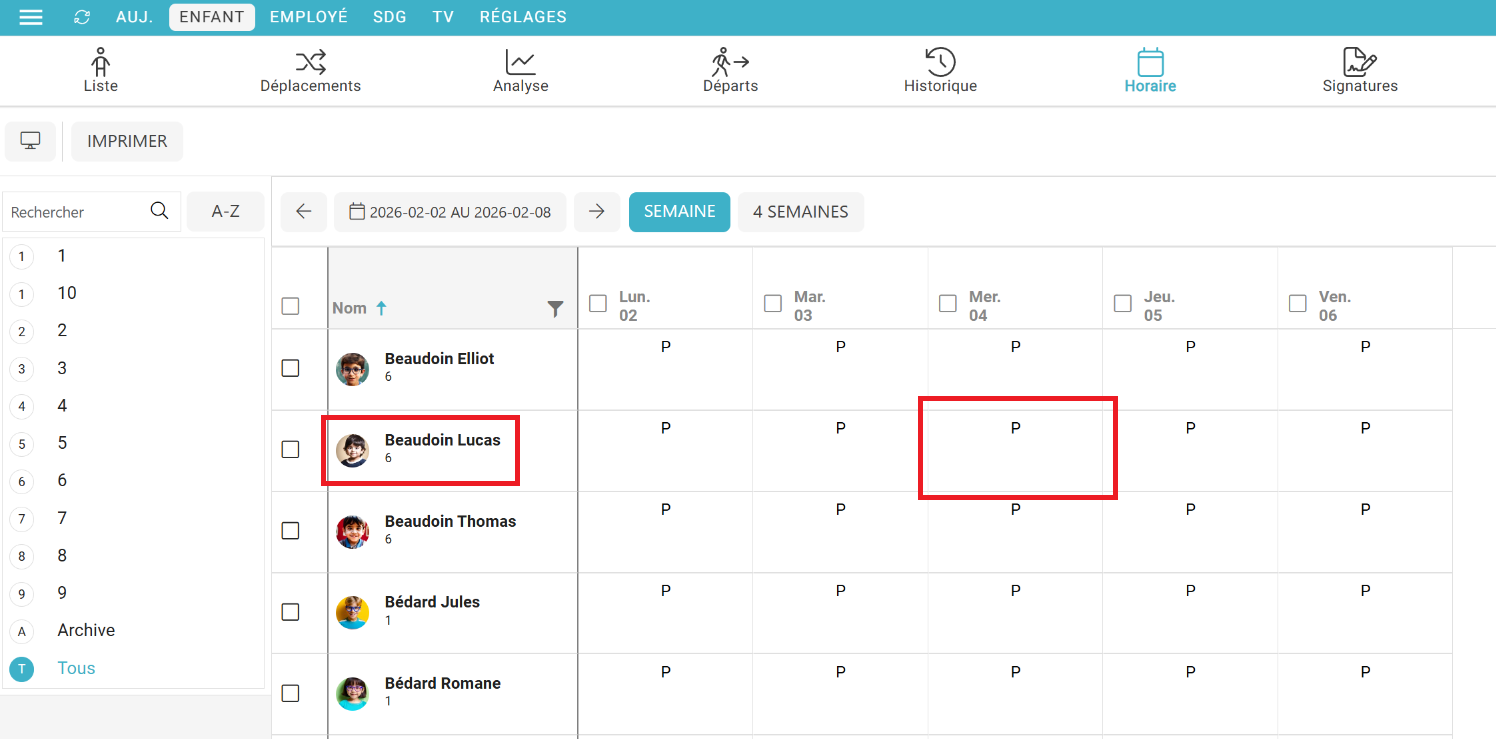
Task: Click the refresh sync icon
Action: click(x=82, y=17)
